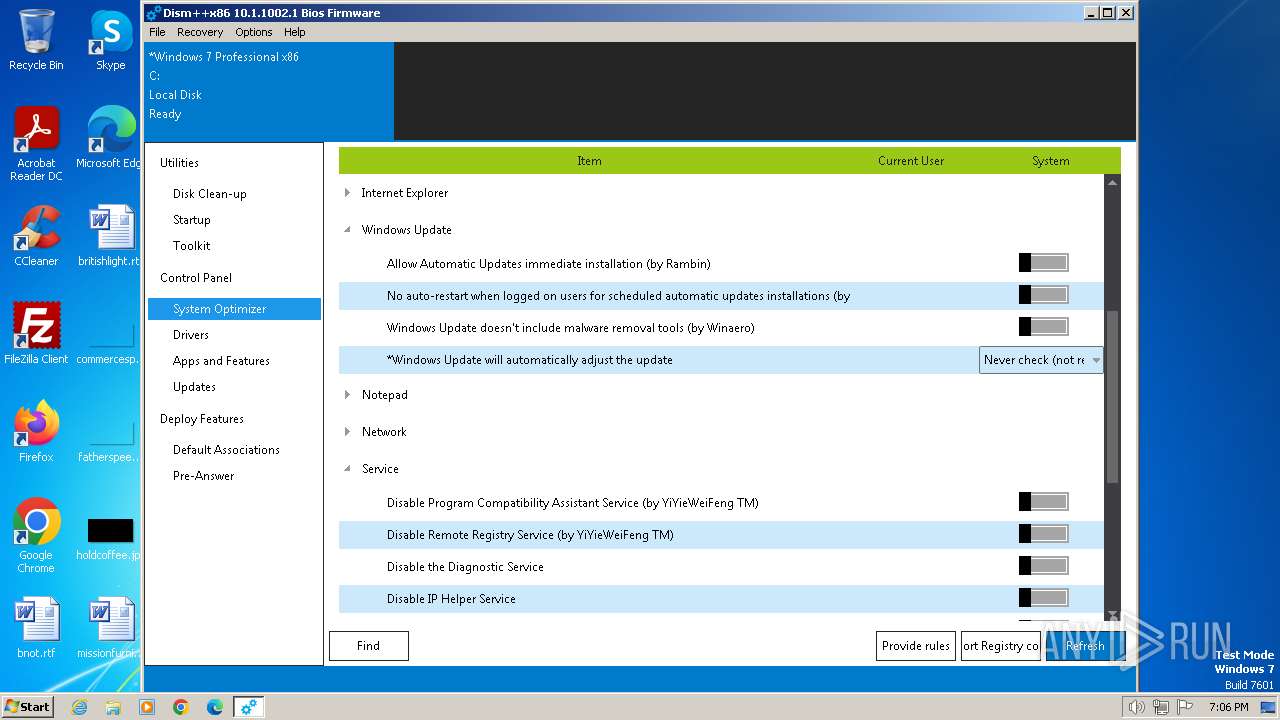Open the Start menu
The image size is (1280, 720).
[x=28, y=706]
